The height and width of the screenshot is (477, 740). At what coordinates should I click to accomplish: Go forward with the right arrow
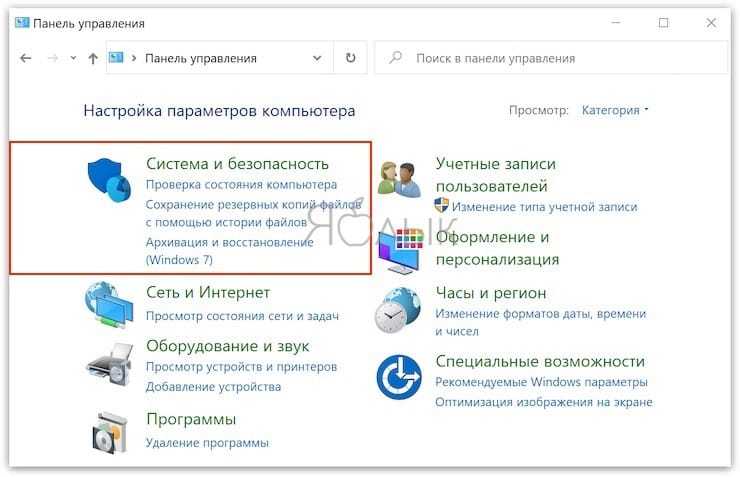[53, 58]
